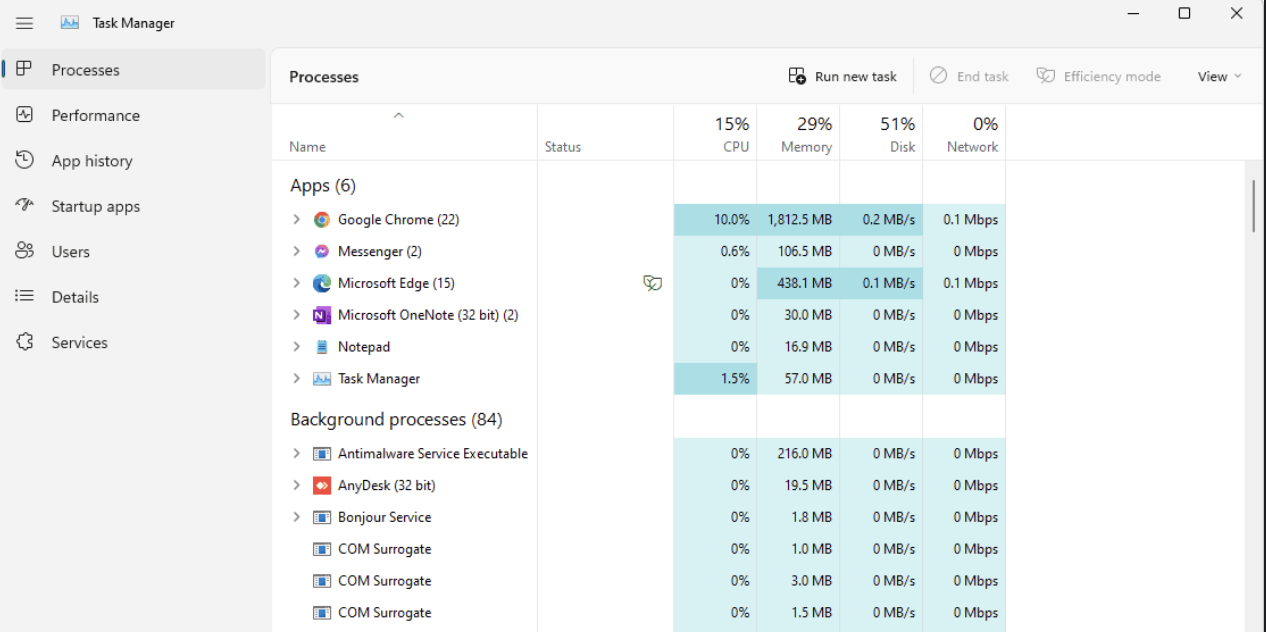Select the Apps (6) group heading
The image size is (1266, 632).
(x=323, y=185)
